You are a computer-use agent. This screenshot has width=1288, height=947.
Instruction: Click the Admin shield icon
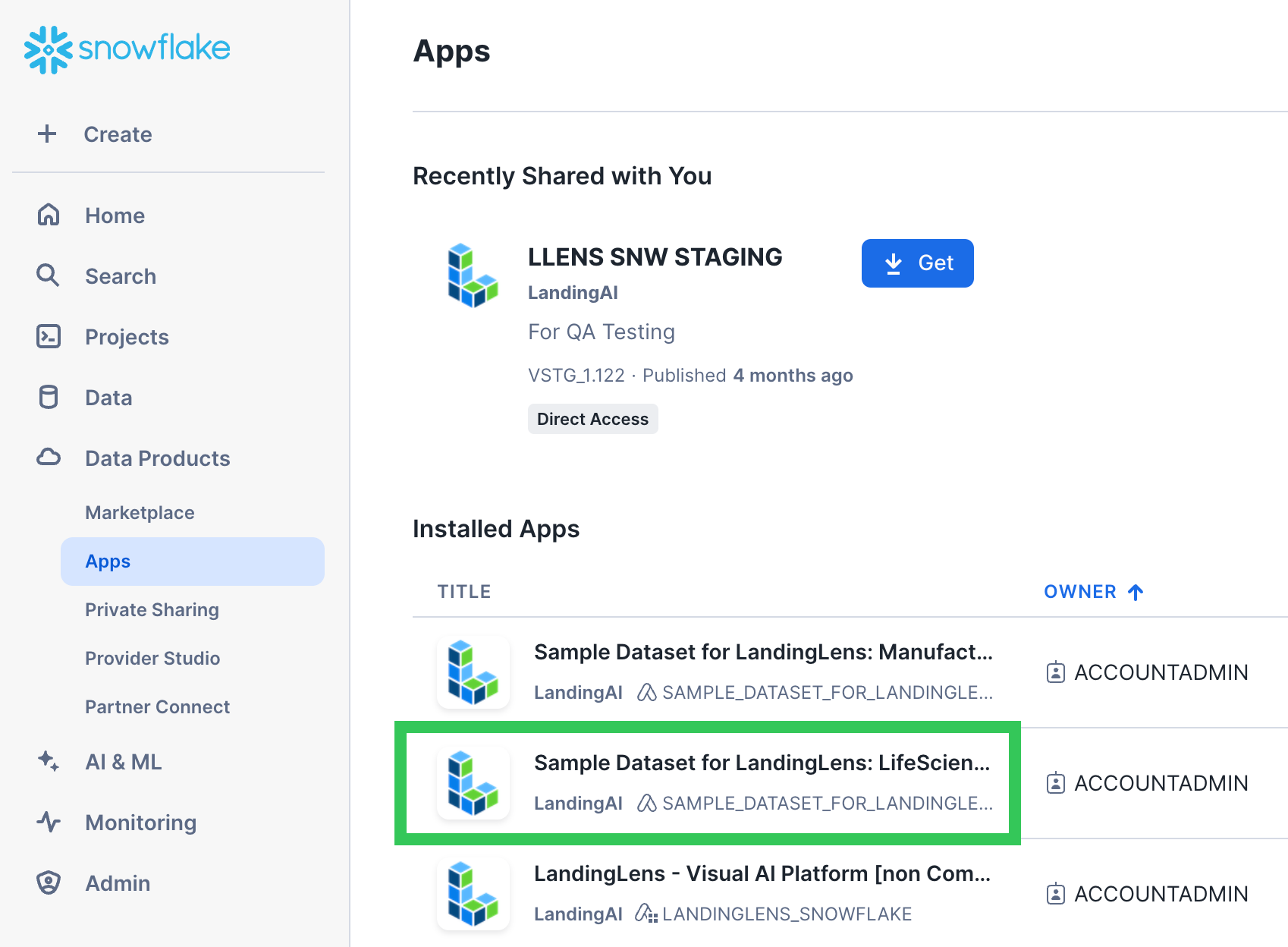[49, 883]
